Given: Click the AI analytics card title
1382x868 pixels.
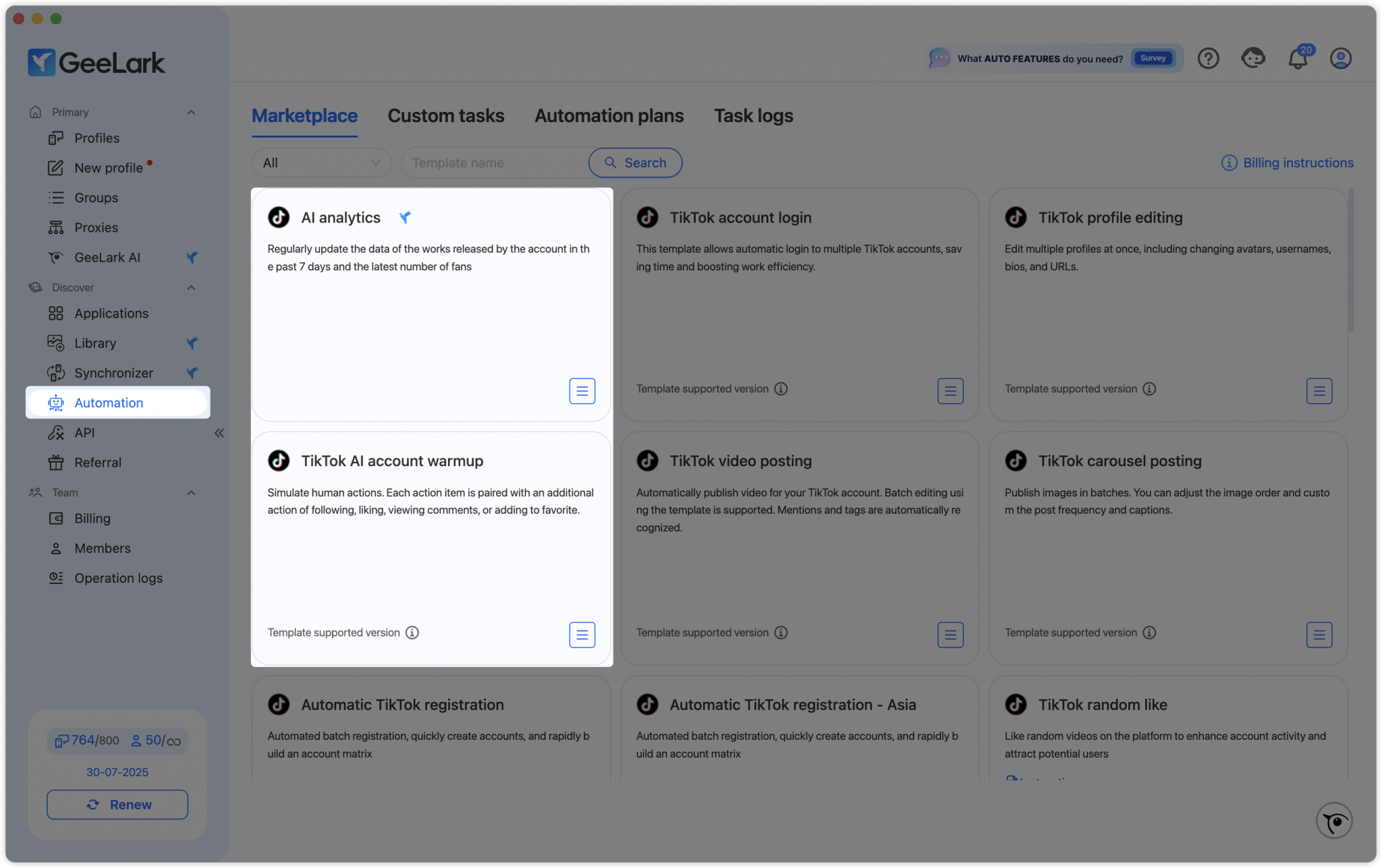Looking at the screenshot, I should click(341, 218).
